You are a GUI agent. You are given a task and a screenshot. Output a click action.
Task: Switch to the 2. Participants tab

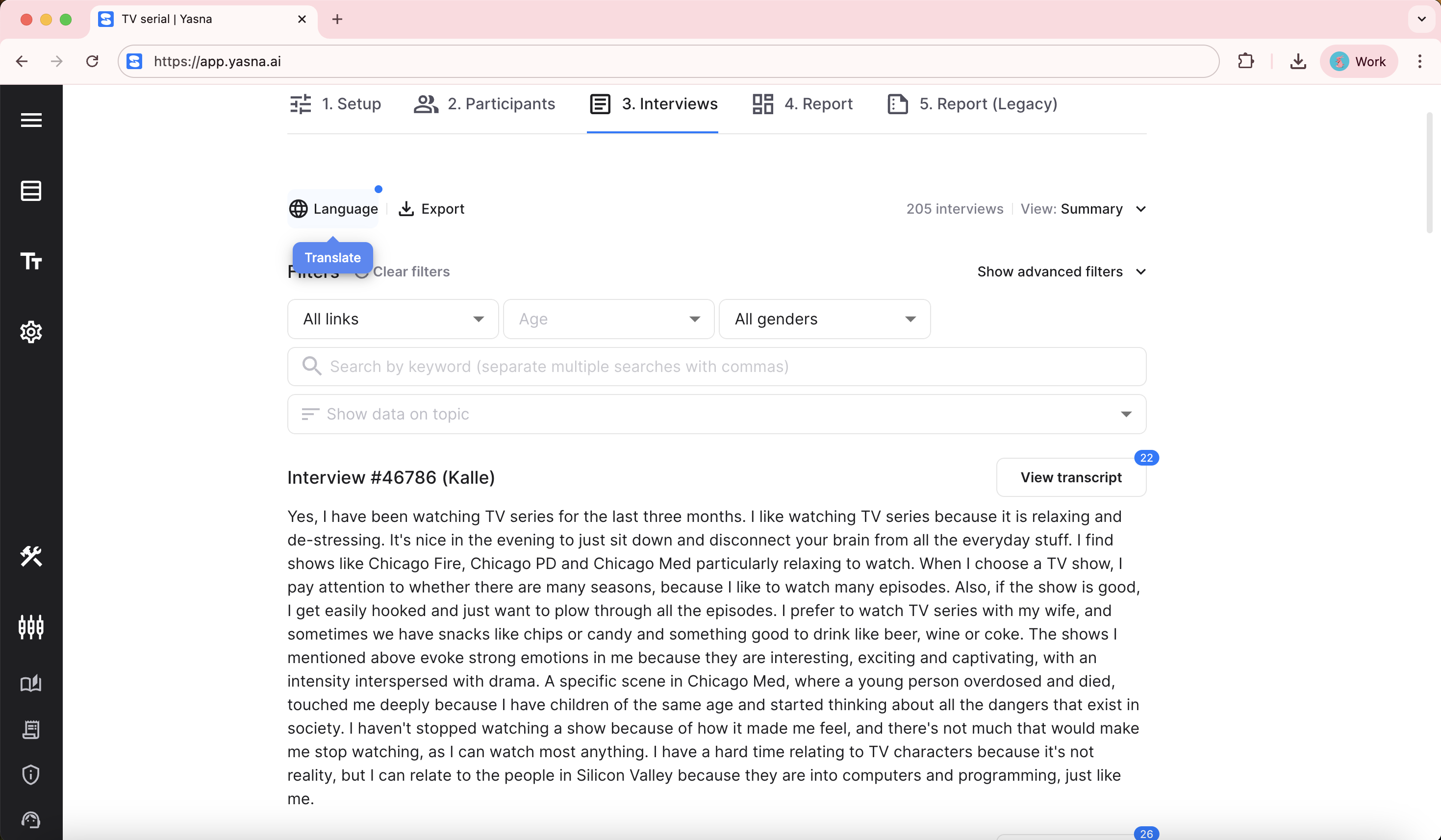[484, 104]
